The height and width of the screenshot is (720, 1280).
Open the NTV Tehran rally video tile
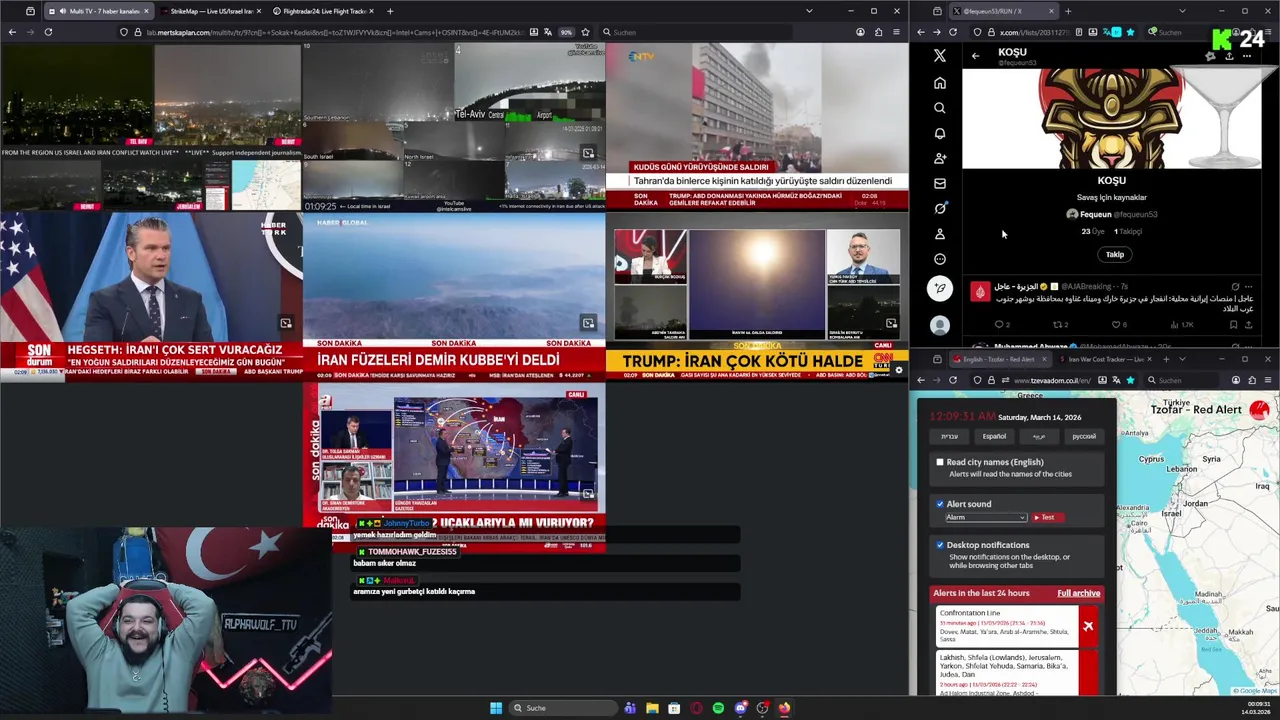pyautogui.click(x=757, y=126)
